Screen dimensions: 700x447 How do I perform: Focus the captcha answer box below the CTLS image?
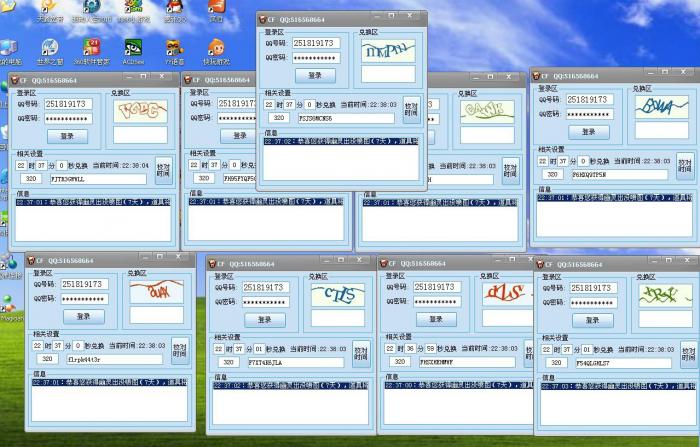(x=338, y=318)
